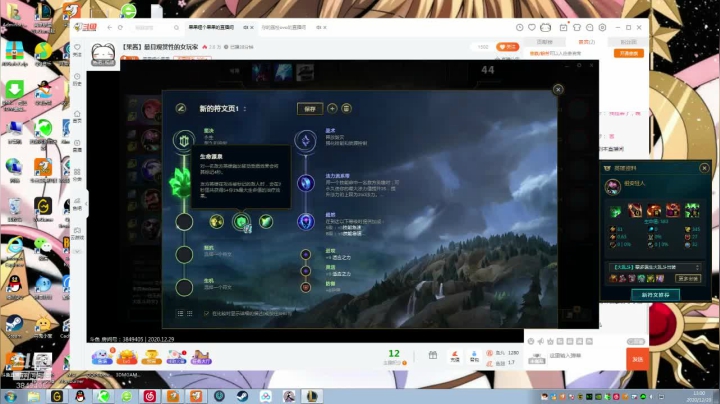Select the first stat shard offense circle

[x=305, y=254]
